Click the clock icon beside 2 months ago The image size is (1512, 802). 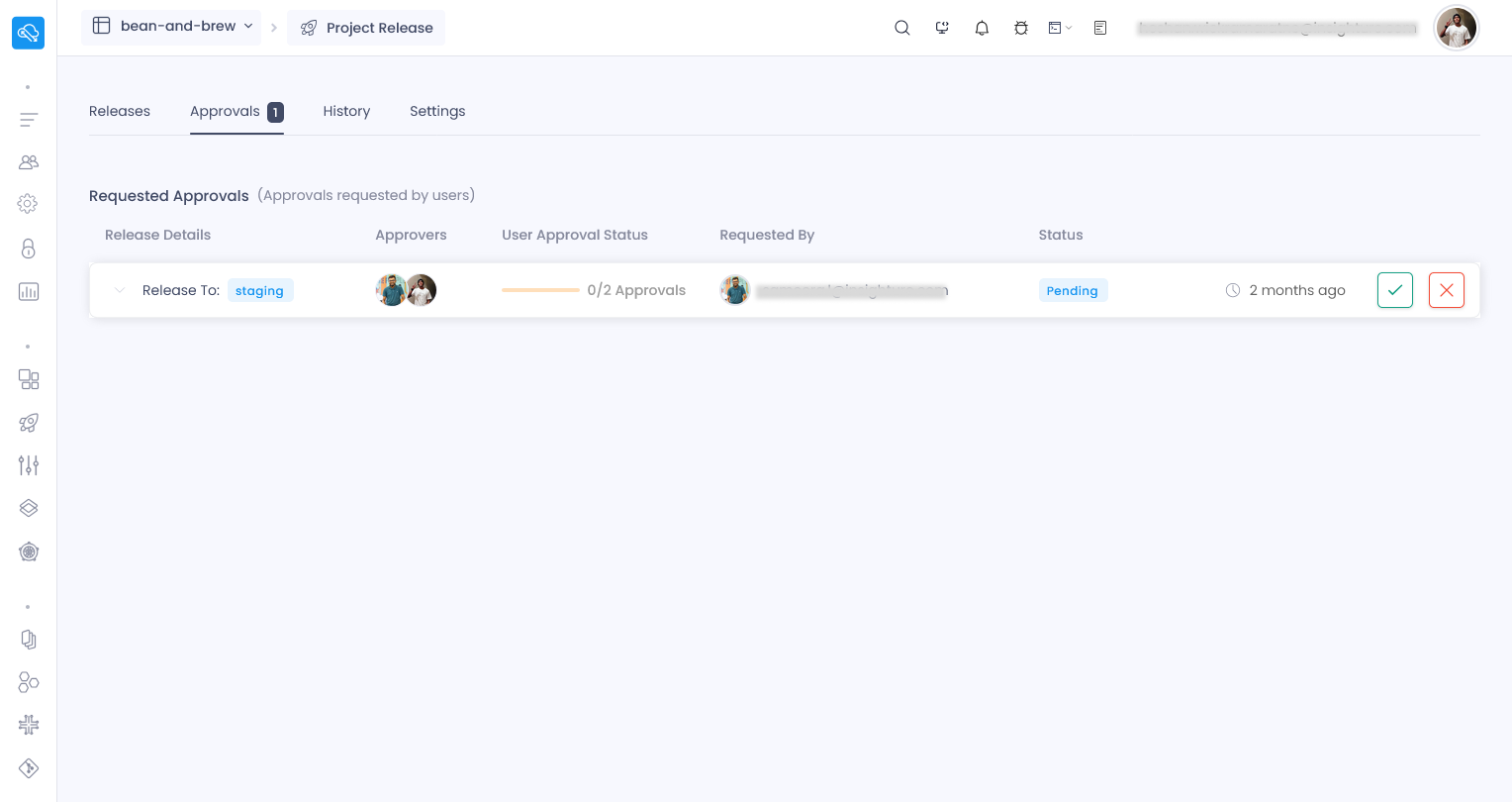[x=1233, y=290]
